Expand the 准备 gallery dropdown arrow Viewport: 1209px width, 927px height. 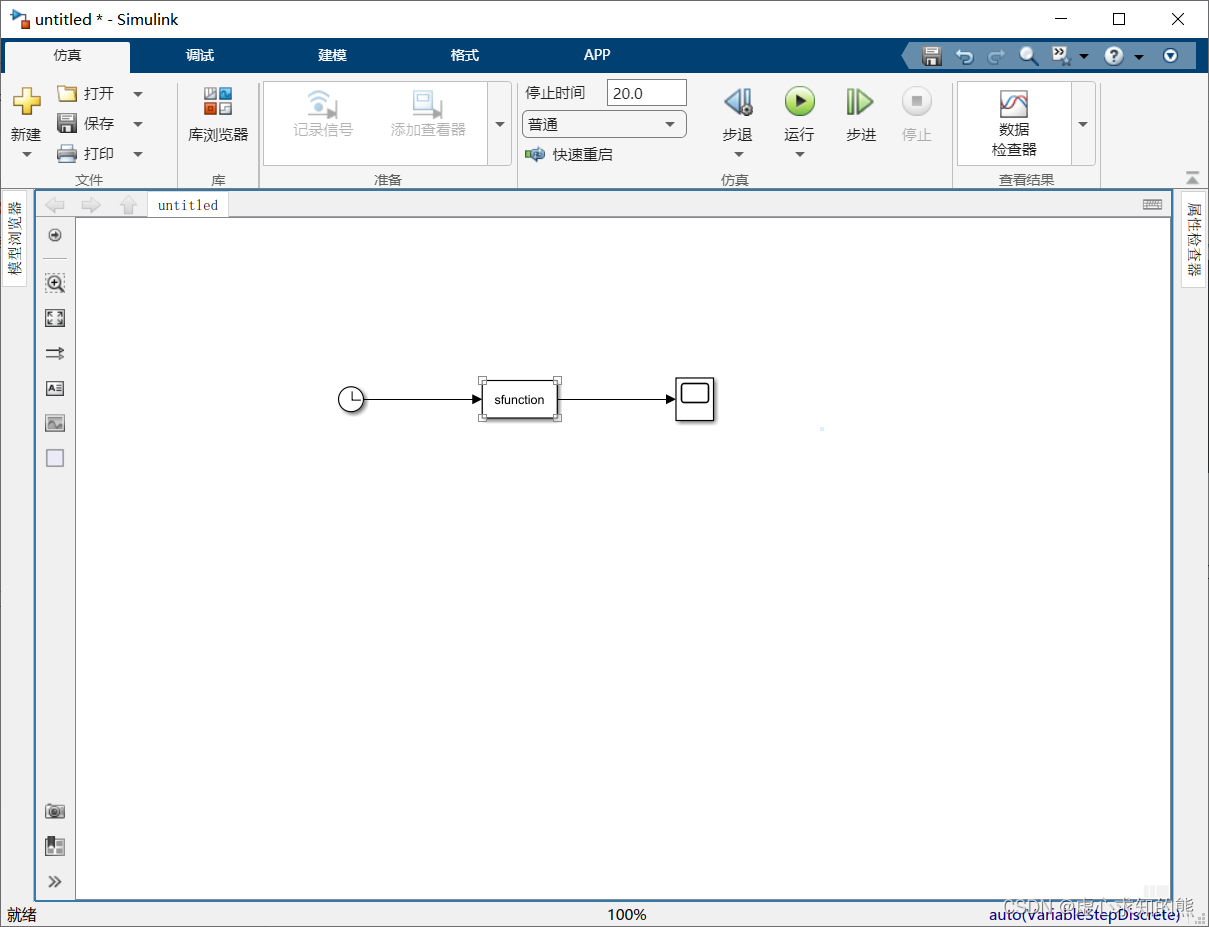(x=500, y=124)
